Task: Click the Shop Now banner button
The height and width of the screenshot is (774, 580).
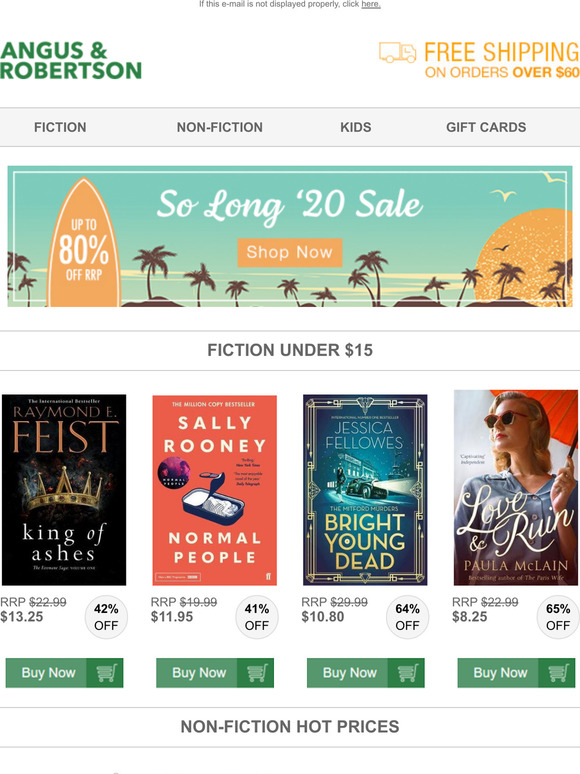Action: [290, 252]
